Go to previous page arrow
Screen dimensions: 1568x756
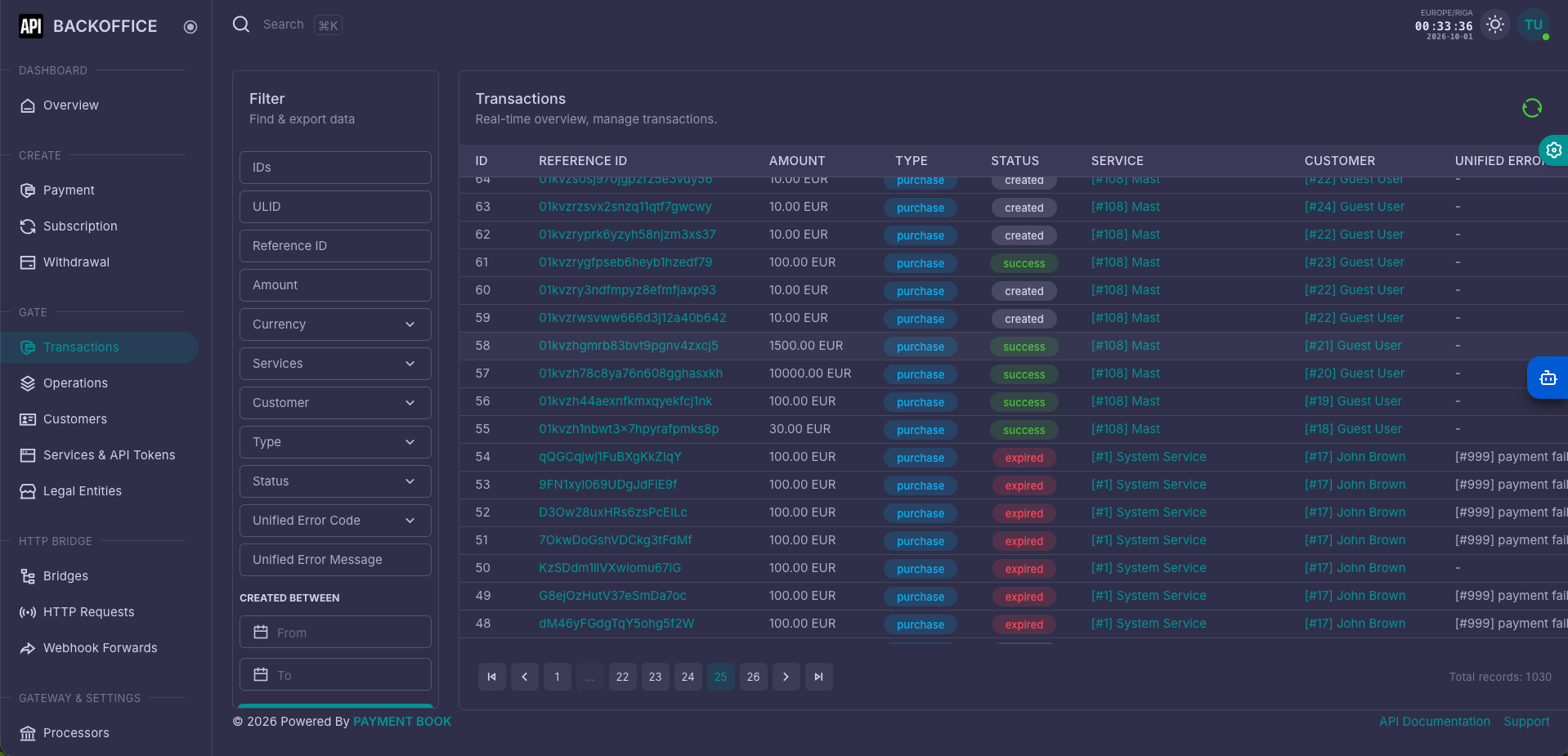525,677
